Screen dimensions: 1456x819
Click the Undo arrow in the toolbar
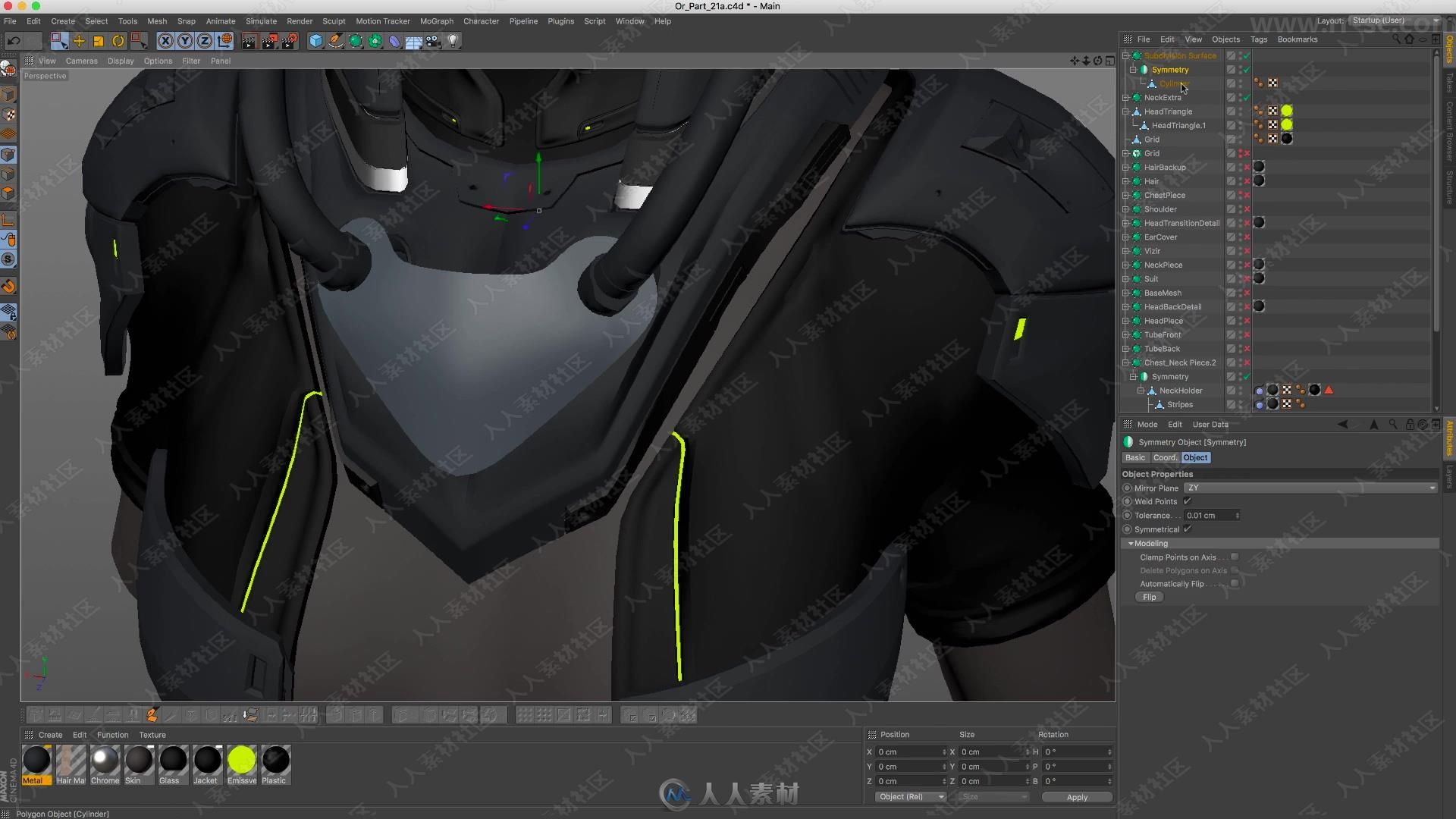pyautogui.click(x=14, y=41)
